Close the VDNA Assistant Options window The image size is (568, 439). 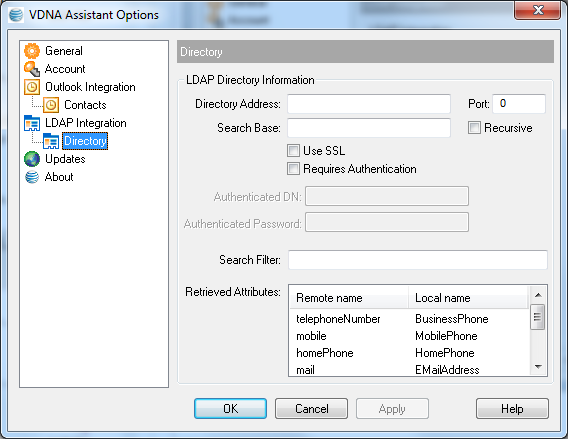click(x=538, y=10)
